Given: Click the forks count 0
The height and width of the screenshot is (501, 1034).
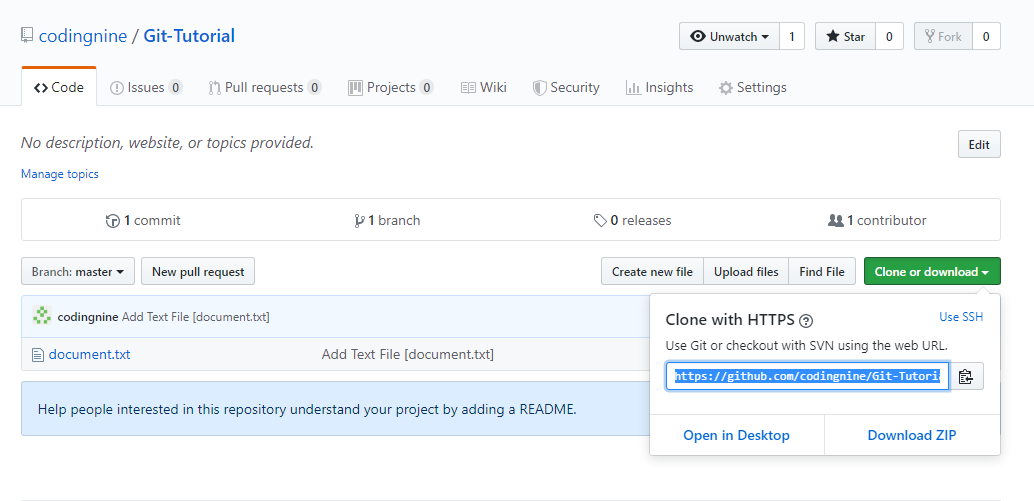Looking at the screenshot, I should tap(986, 36).
